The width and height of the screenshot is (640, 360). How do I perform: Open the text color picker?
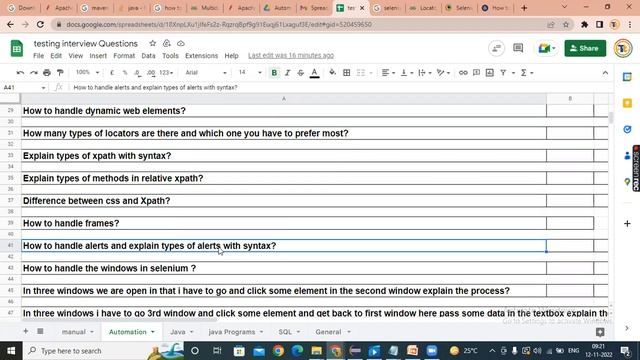pos(314,73)
